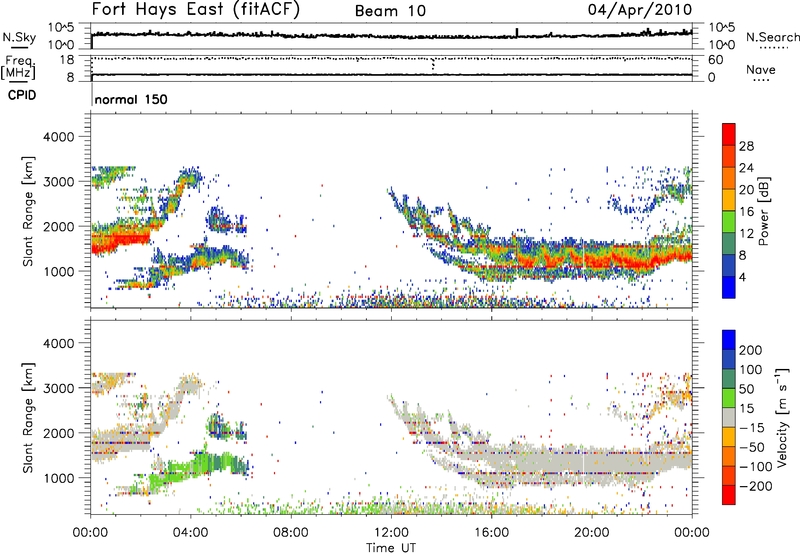Viewport: 800px width, 554px height.
Task: Click the 'Nave' legend label
Action: pos(760,69)
